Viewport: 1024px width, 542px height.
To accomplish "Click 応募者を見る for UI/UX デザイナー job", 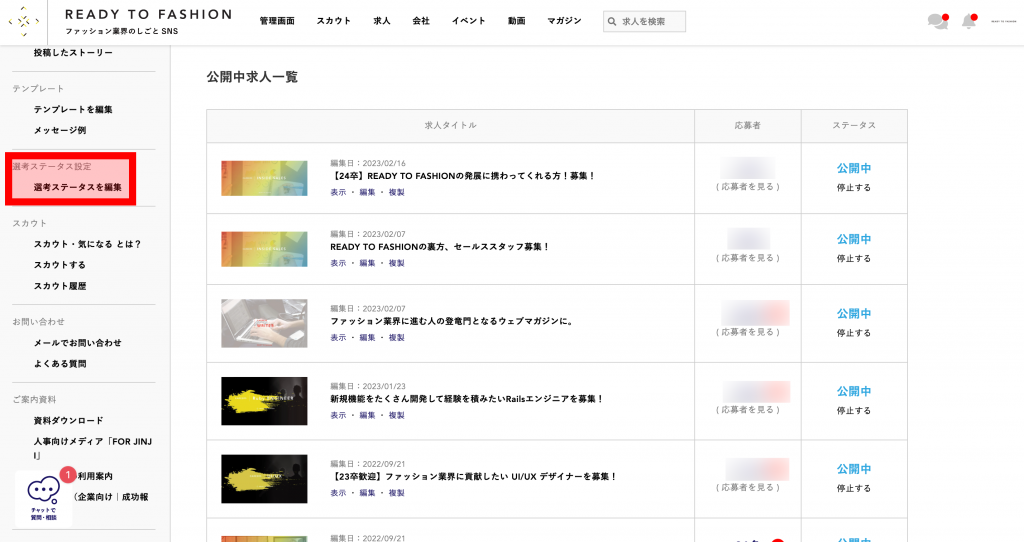I will pos(748,486).
